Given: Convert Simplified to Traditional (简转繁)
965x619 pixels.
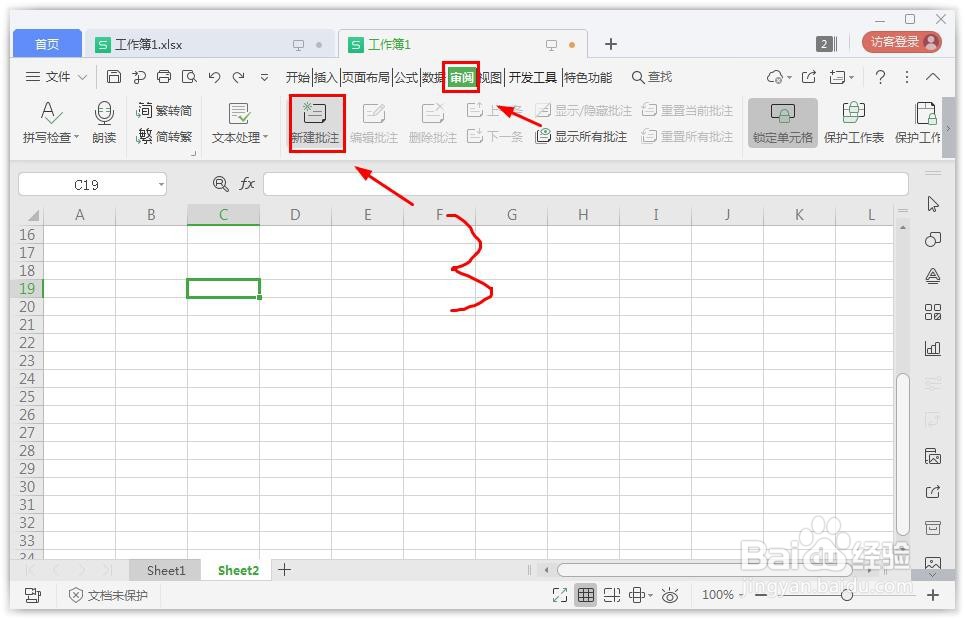Looking at the screenshot, I should click(164, 136).
